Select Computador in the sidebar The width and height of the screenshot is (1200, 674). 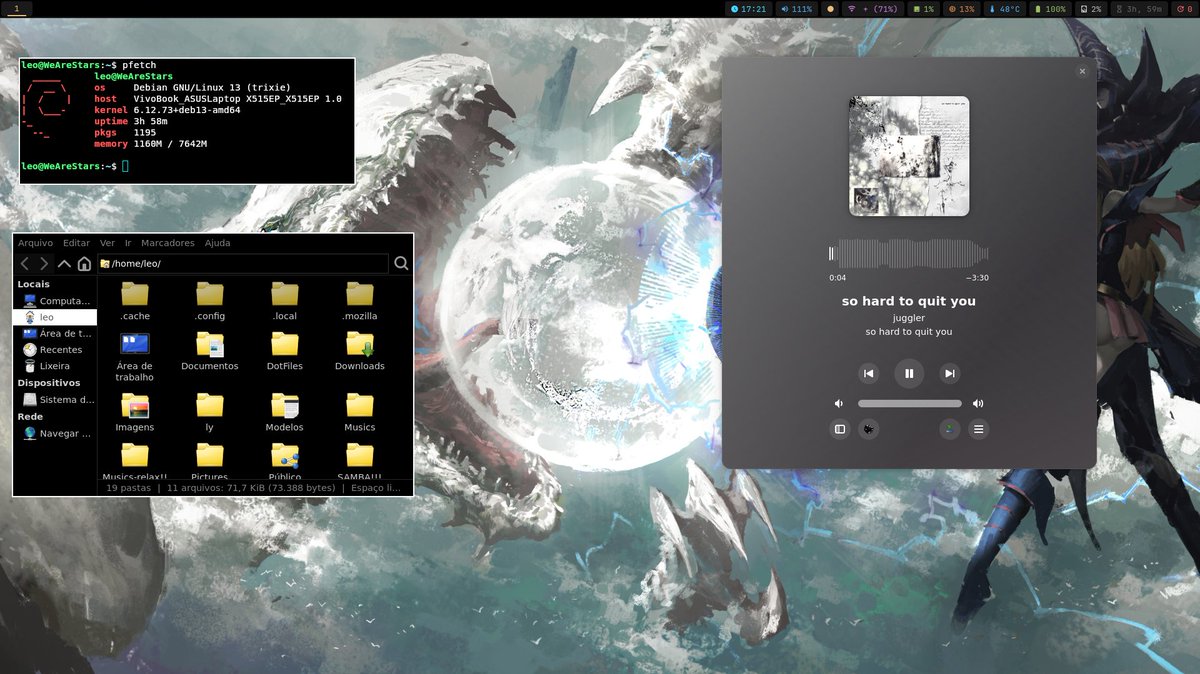coord(55,300)
